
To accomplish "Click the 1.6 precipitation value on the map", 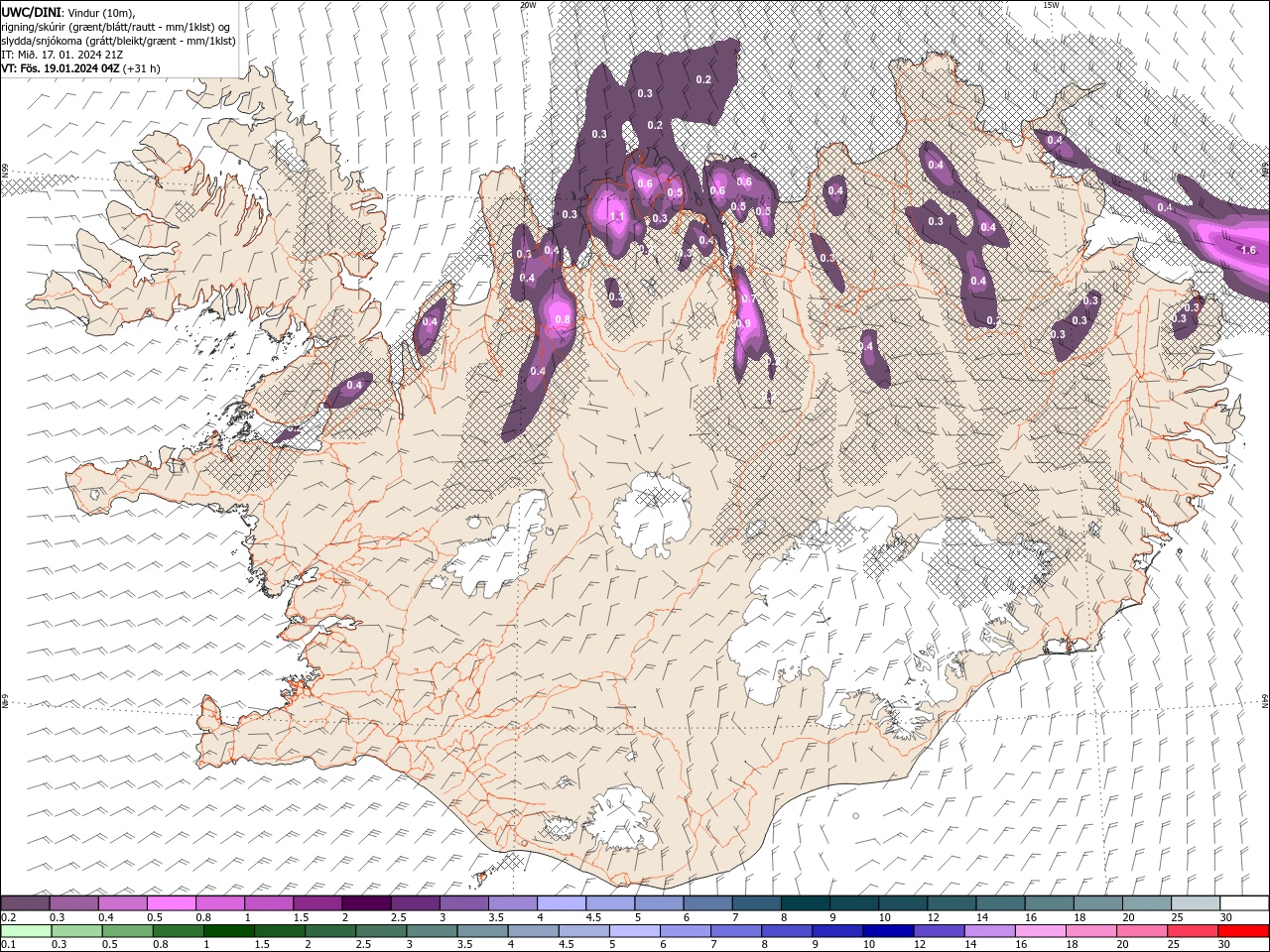I will pos(1248,250).
